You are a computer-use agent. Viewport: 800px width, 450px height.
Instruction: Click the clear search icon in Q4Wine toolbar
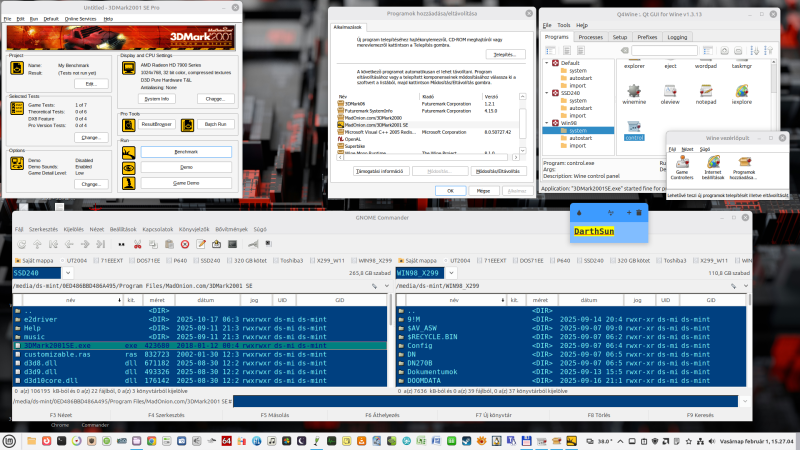(x=624, y=51)
